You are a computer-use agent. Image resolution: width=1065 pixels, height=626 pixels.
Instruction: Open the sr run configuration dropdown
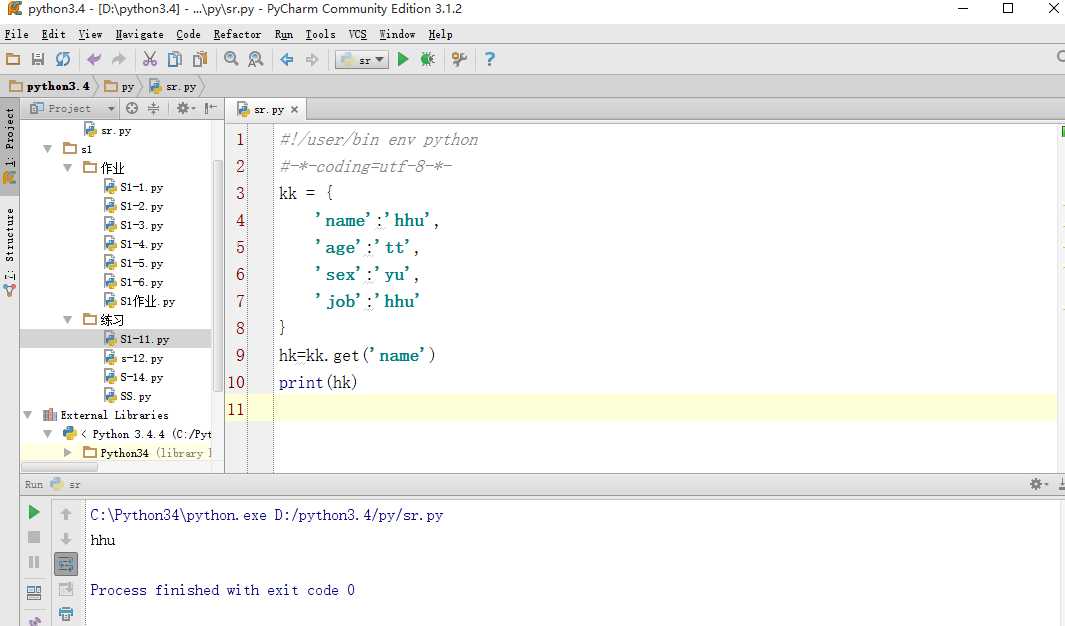(x=362, y=60)
